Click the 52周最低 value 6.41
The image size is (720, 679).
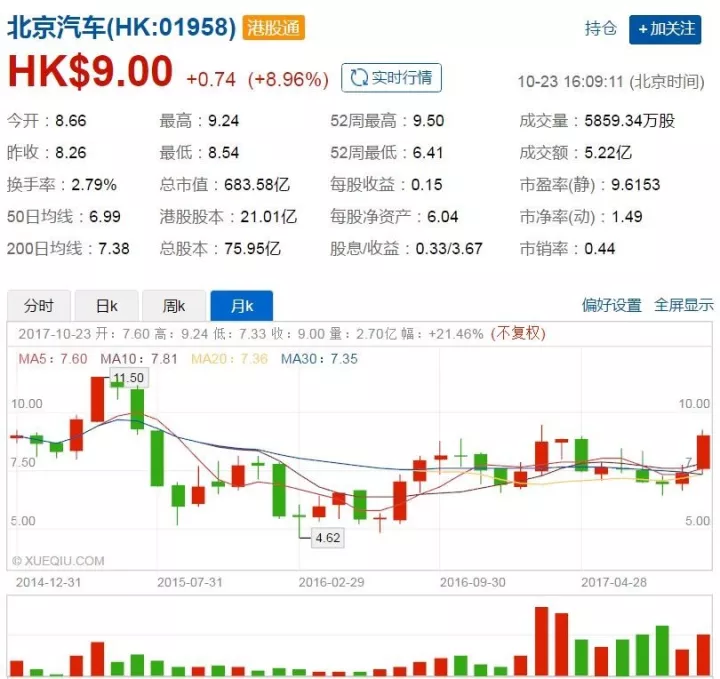(x=428, y=152)
